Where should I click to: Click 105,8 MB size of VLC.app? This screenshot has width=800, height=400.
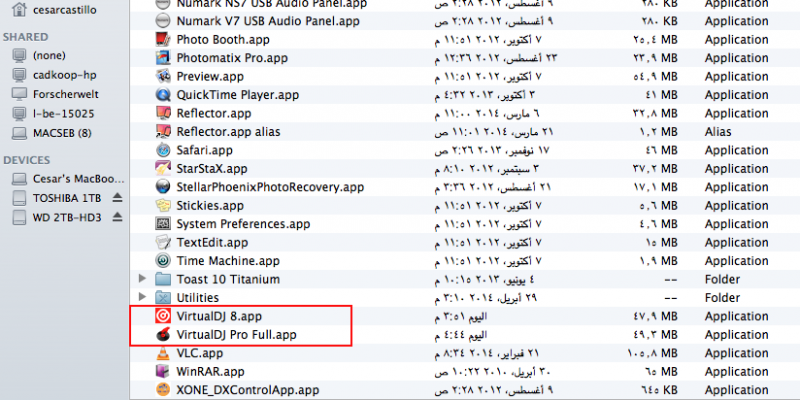tap(653, 354)
